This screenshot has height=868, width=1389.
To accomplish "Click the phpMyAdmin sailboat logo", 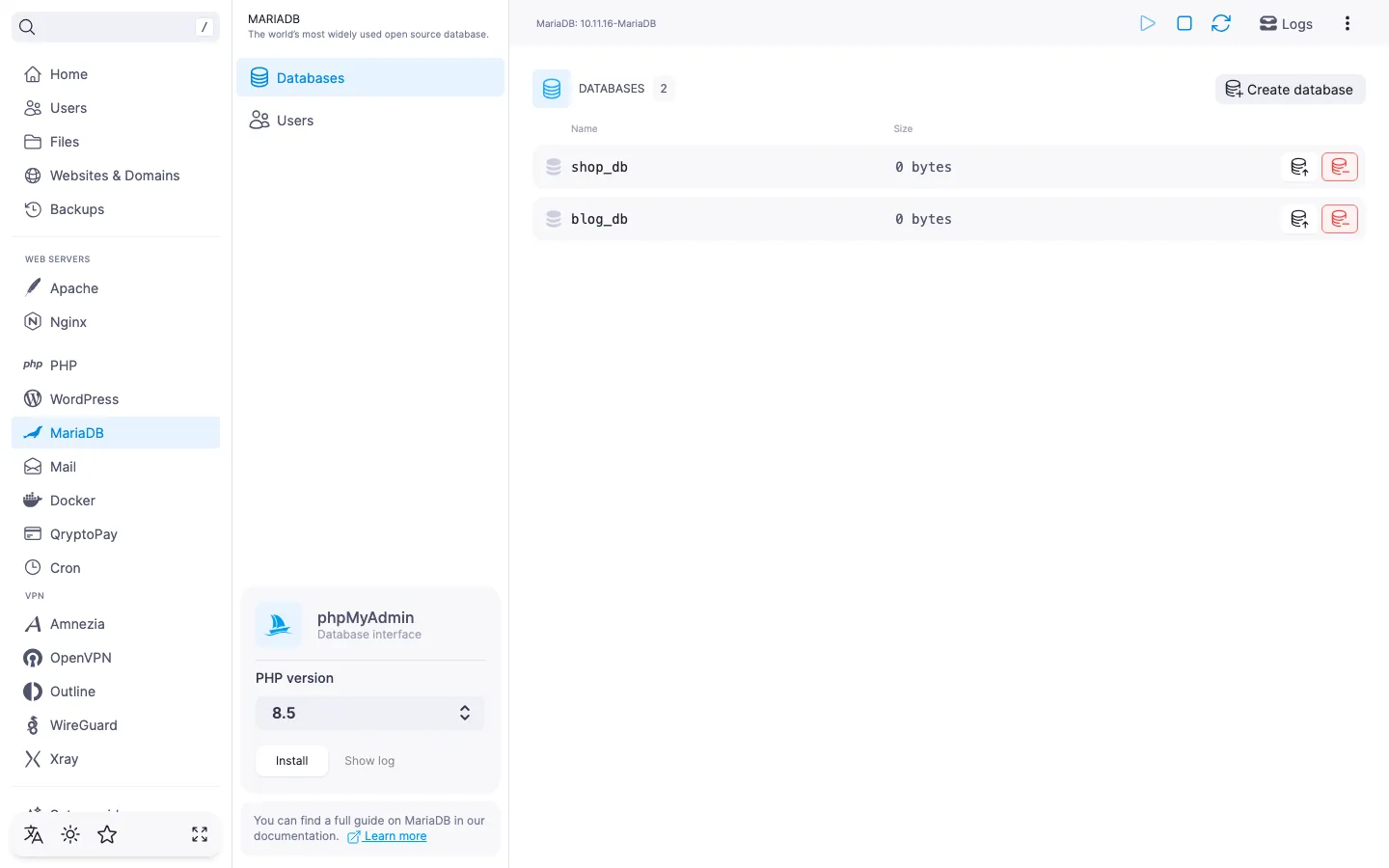I will (279, 625).
